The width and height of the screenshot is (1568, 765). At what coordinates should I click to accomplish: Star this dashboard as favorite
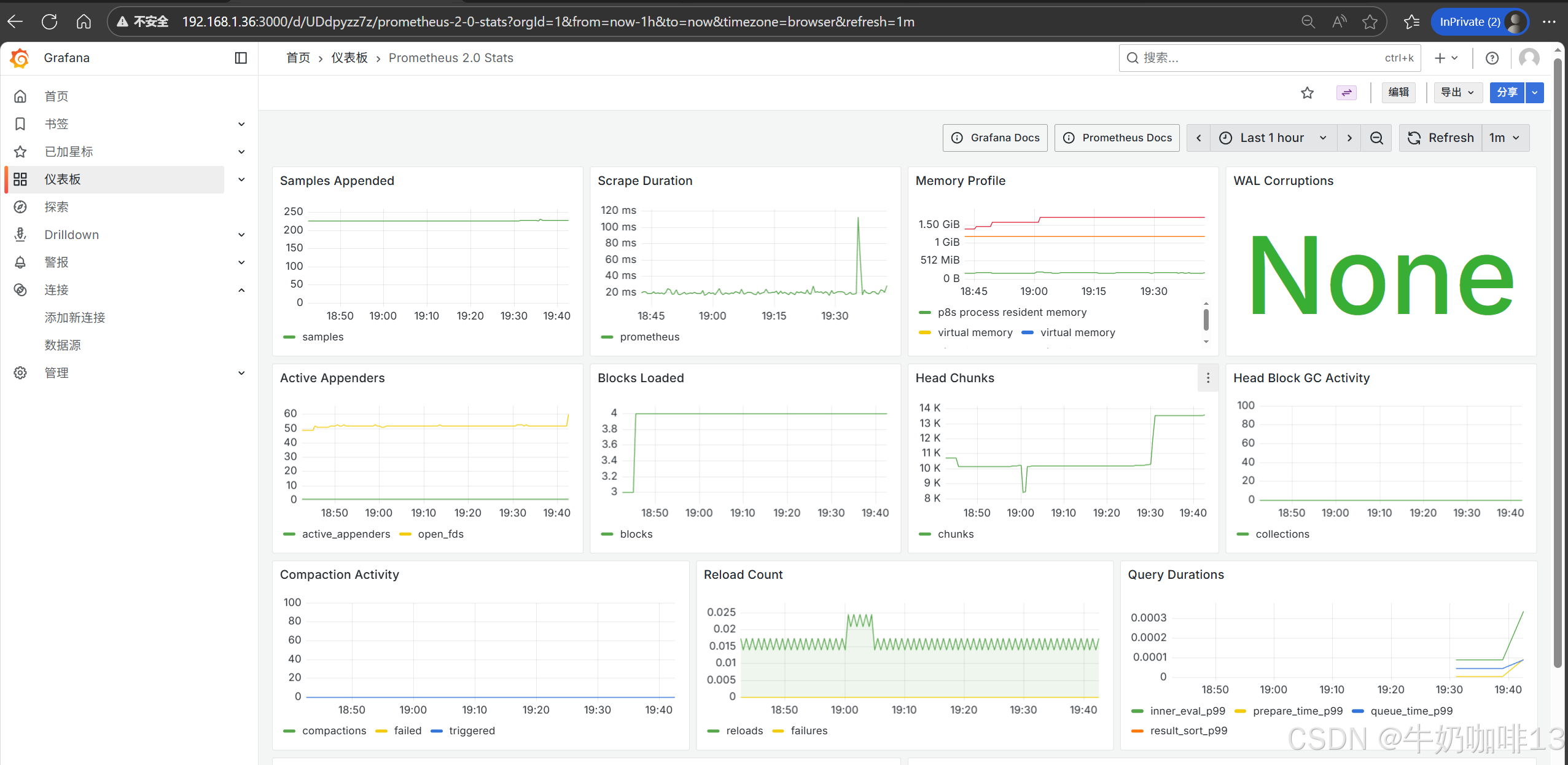pyautogui.click(x=1307, y=93)
